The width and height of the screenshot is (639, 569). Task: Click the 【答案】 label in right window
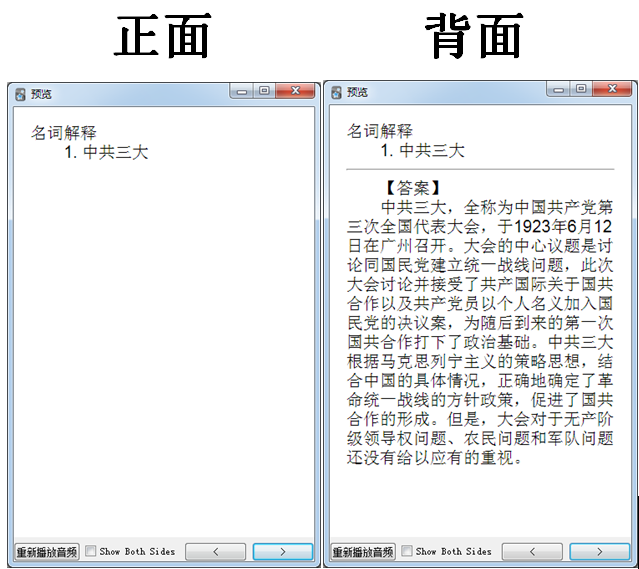[412, 188]
